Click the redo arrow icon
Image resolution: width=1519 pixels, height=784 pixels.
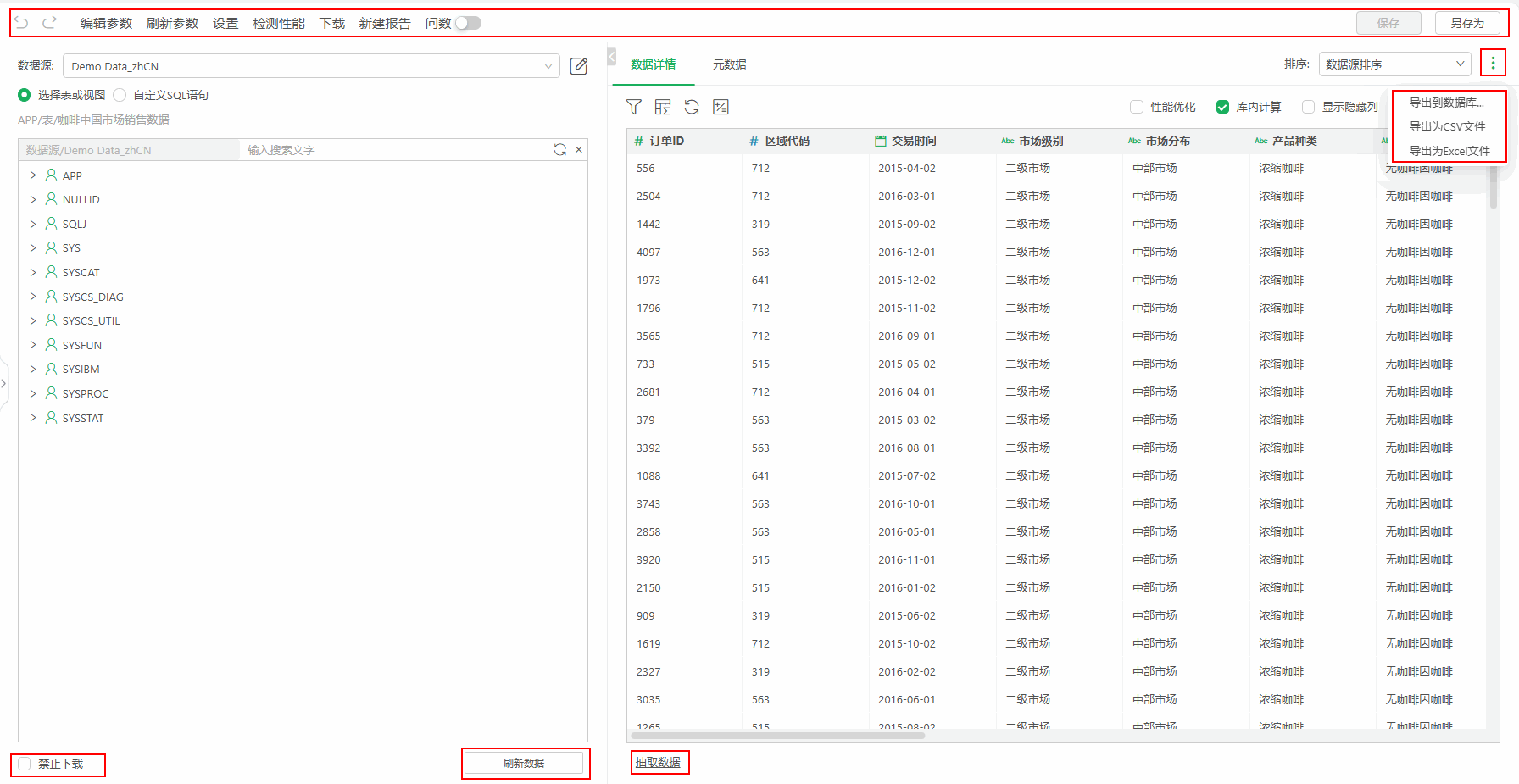coord(50,23)
